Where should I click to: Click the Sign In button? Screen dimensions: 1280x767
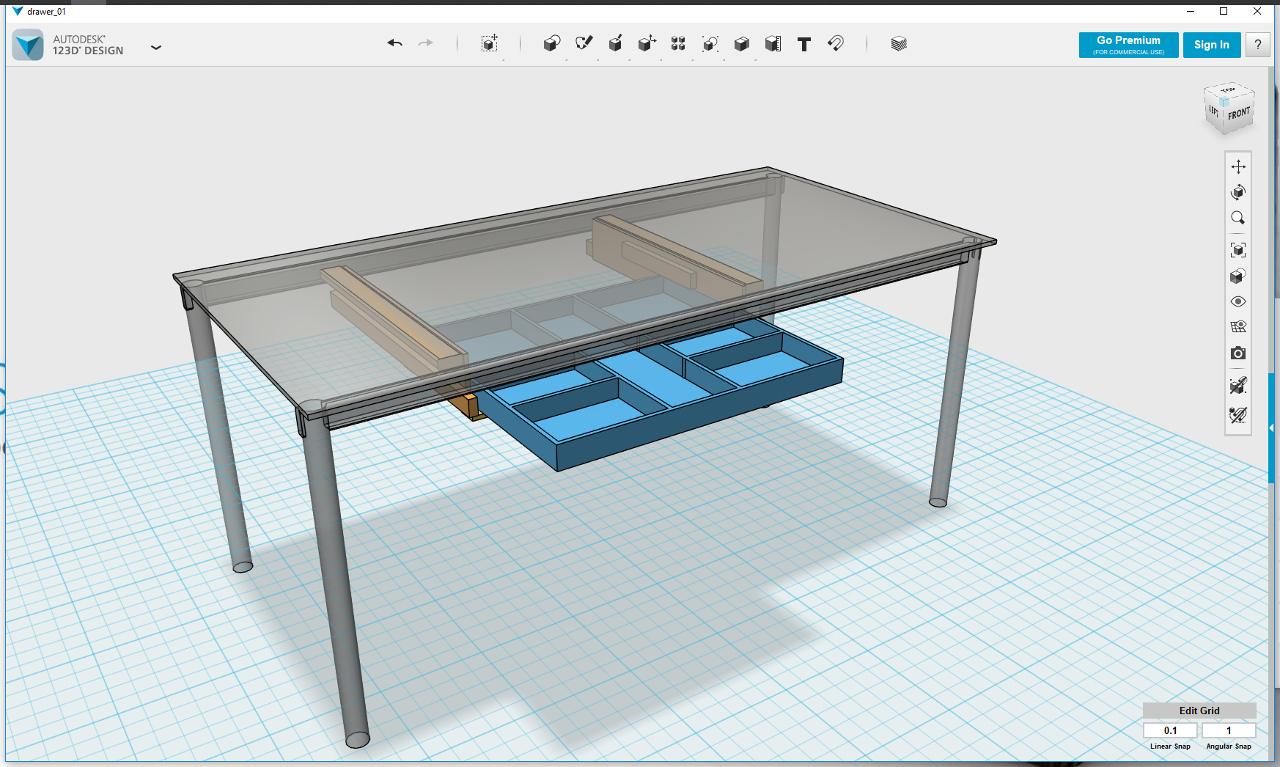(x=1211, y=45)
